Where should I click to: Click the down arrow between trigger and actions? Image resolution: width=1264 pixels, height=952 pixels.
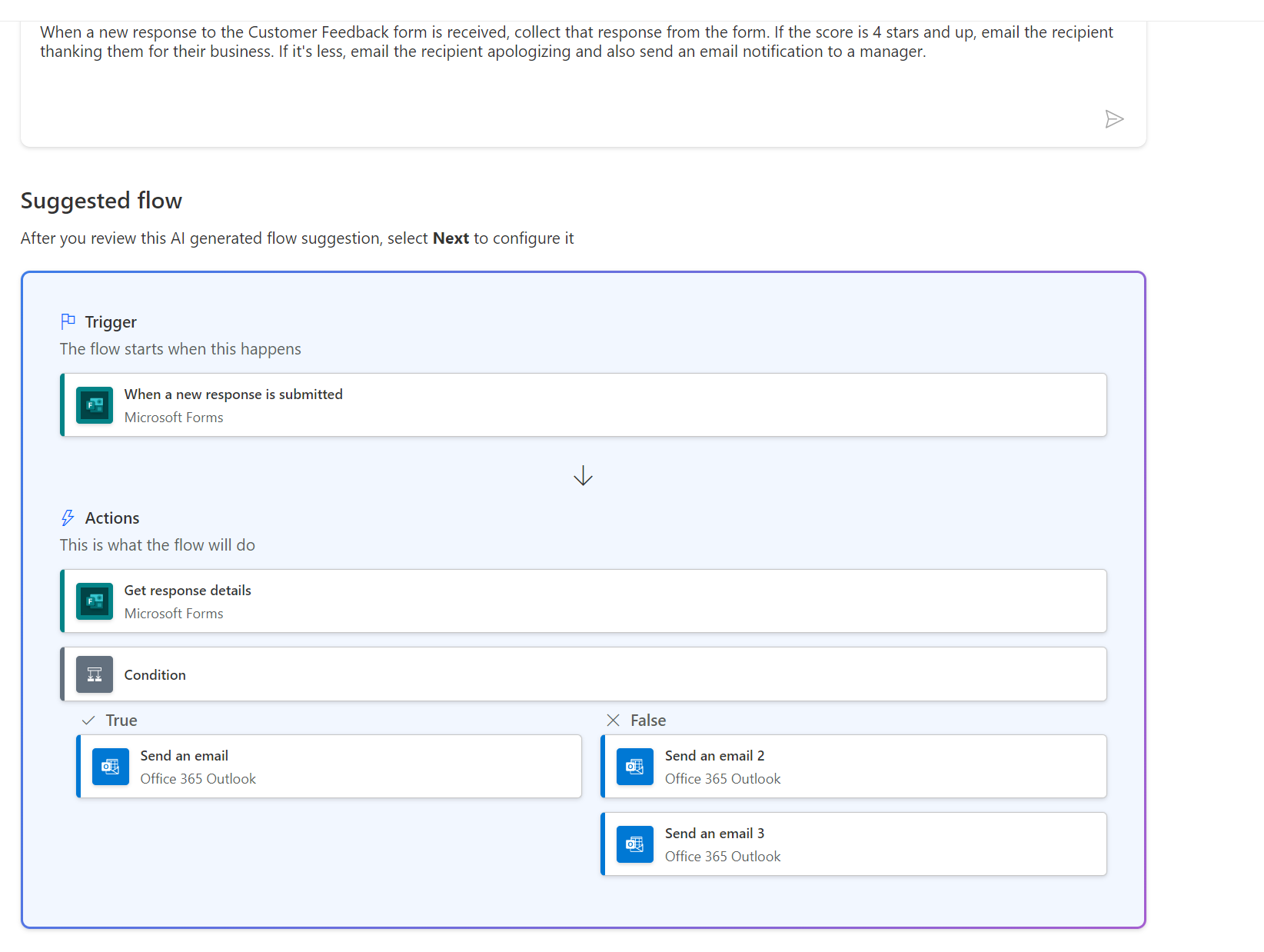pos(583,476)
